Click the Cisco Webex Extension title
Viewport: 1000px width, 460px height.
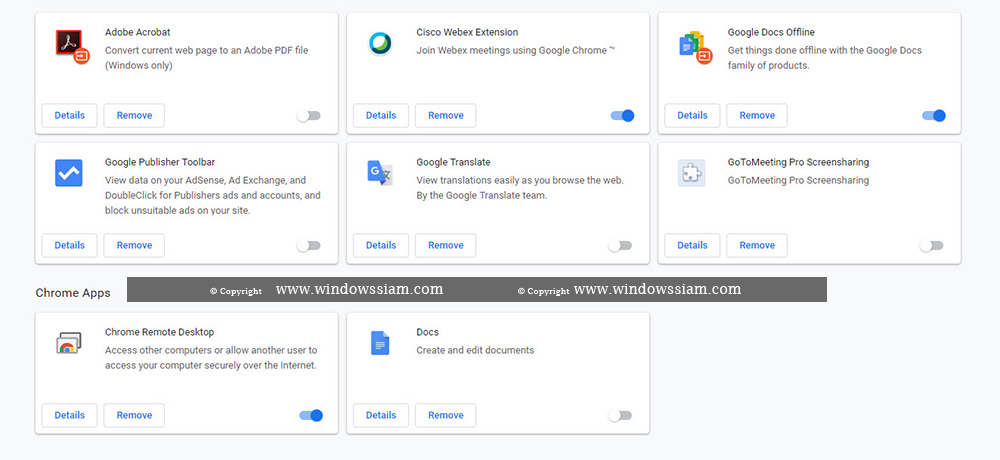[x=467, y=32]
